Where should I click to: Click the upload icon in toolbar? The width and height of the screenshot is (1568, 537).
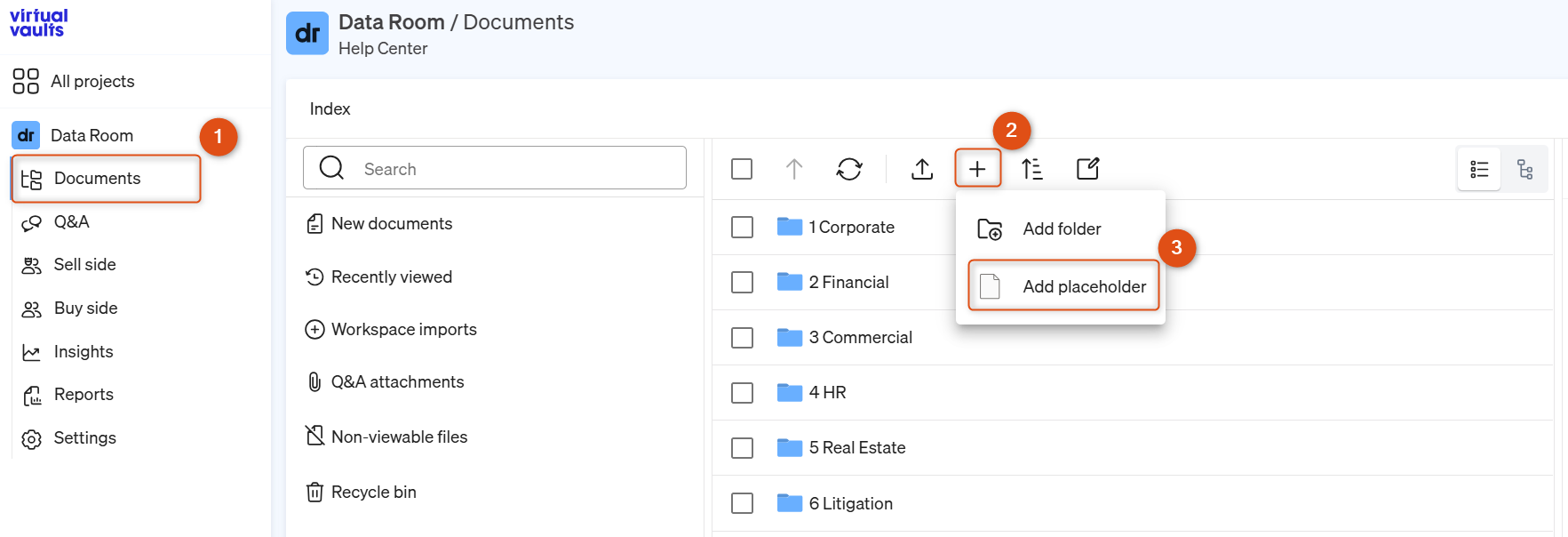922,169
